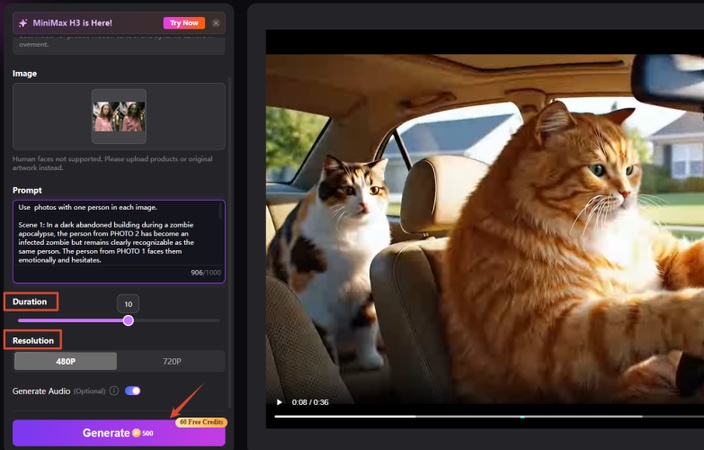Screen dimensions: 704x450
Task: Click the Prompt section label
Action: pyautogui.click(x=27, y=190)
